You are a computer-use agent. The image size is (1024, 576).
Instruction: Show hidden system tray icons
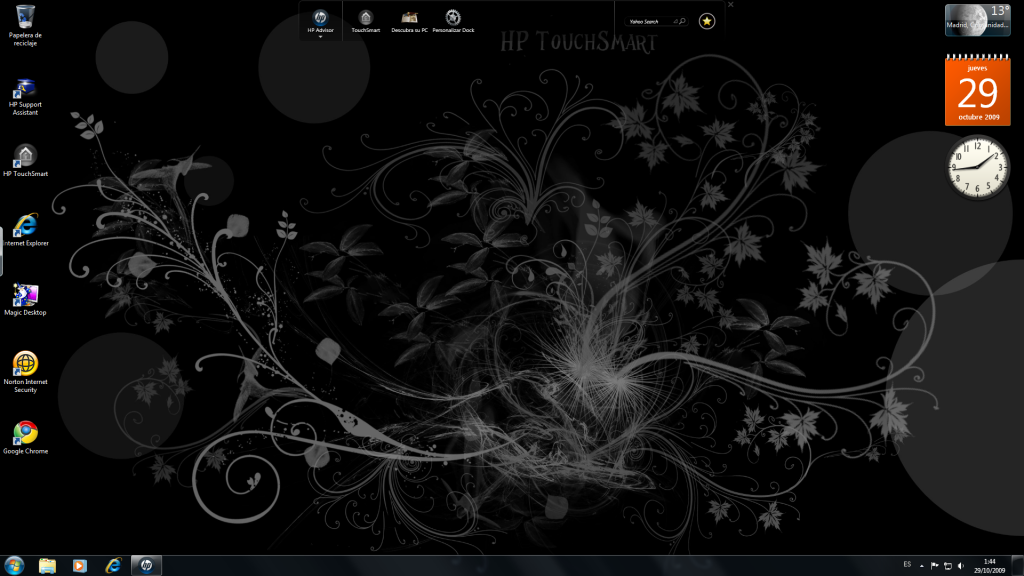pos(922,565)
